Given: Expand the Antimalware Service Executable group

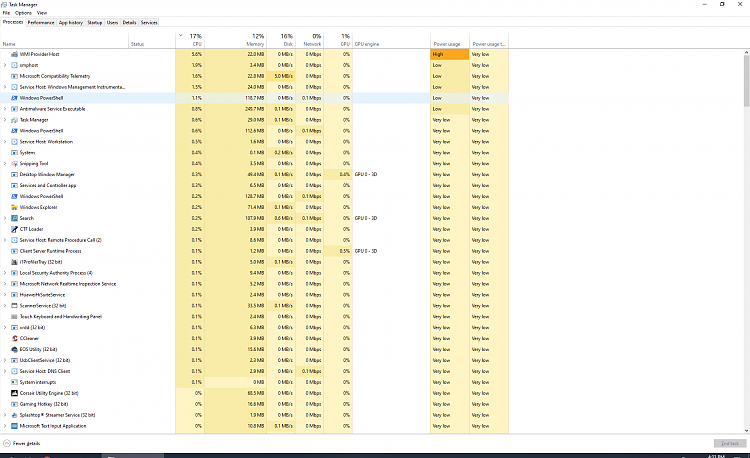Looking at the screenshot, I should pos(5,109).
